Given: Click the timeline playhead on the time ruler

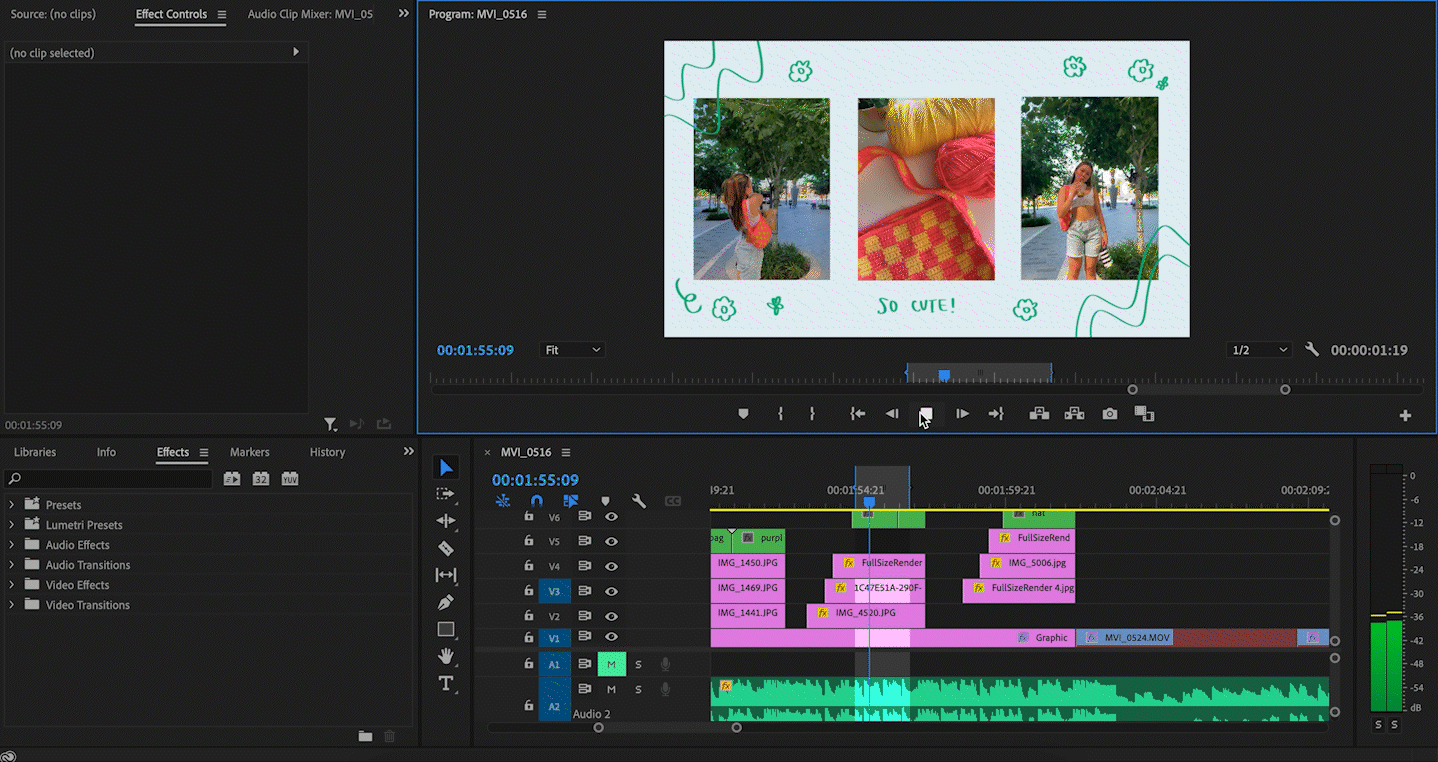Looking at the screenshot, I should pyautogui.click(x=869, y=502).
